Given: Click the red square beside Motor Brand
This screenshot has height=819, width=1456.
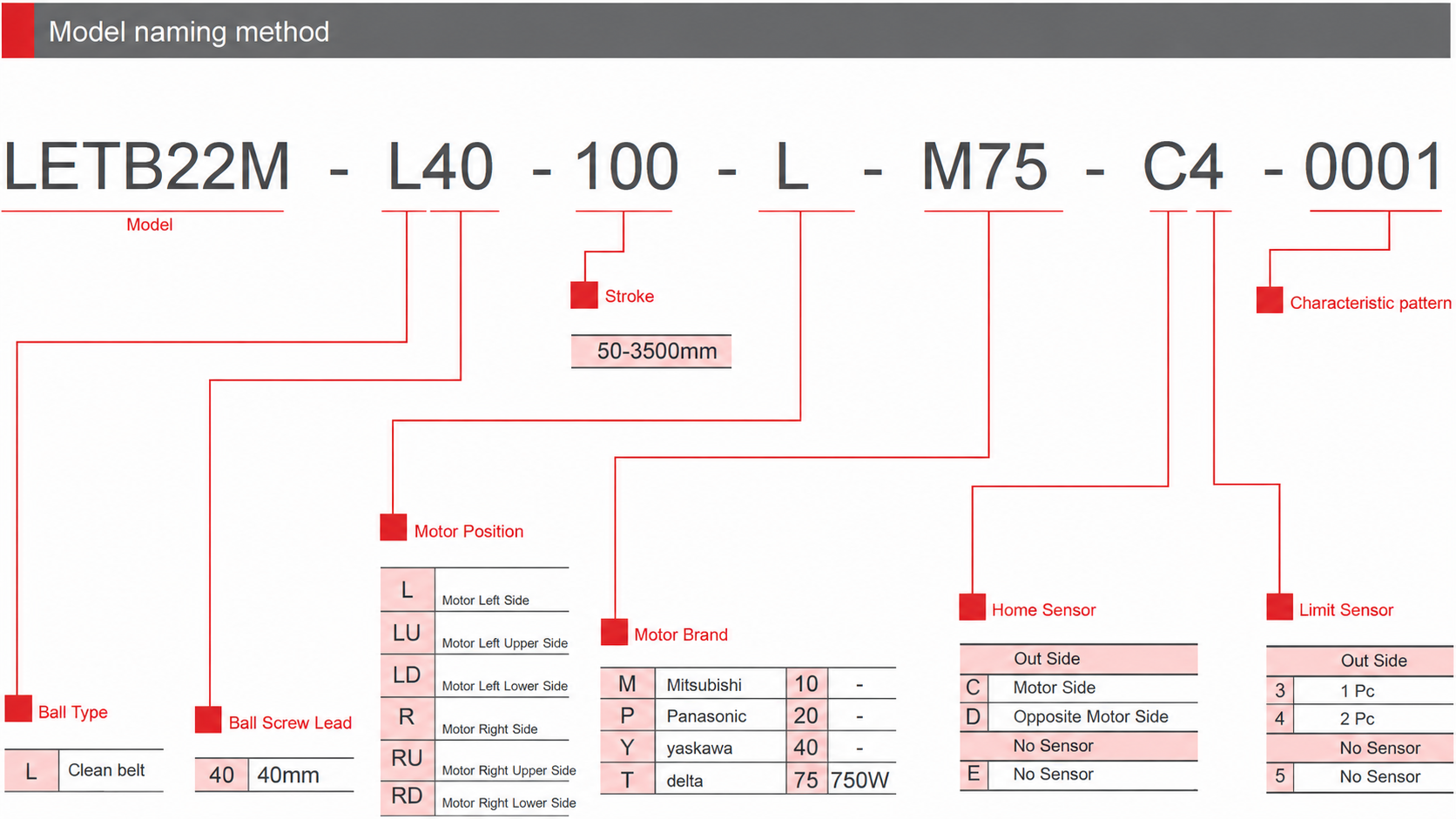Looking at the screenshot, I should [x=614, y=632].
